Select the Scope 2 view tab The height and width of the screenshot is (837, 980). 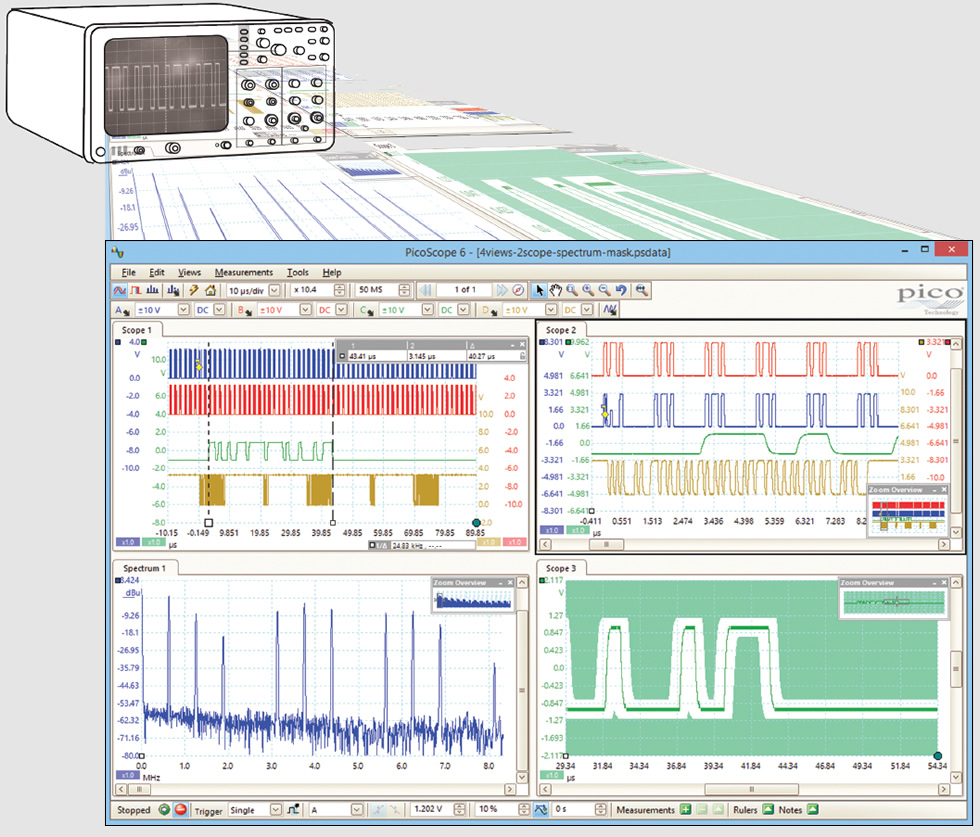[561, 329]
